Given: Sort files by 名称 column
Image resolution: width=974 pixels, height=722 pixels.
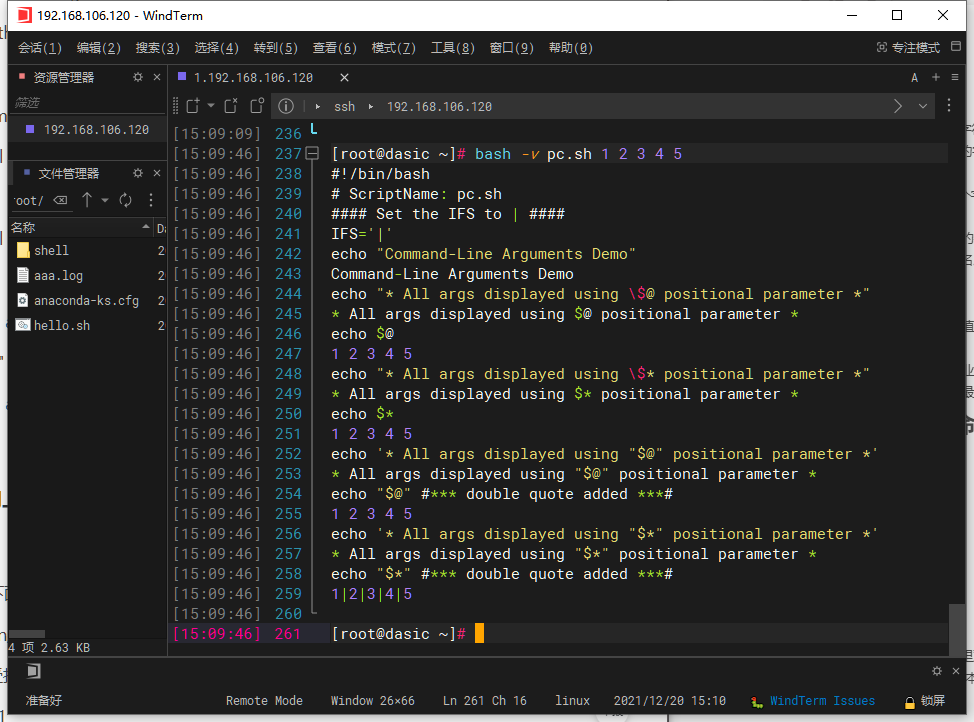Looking at the screenshot, I should (81, 227).
